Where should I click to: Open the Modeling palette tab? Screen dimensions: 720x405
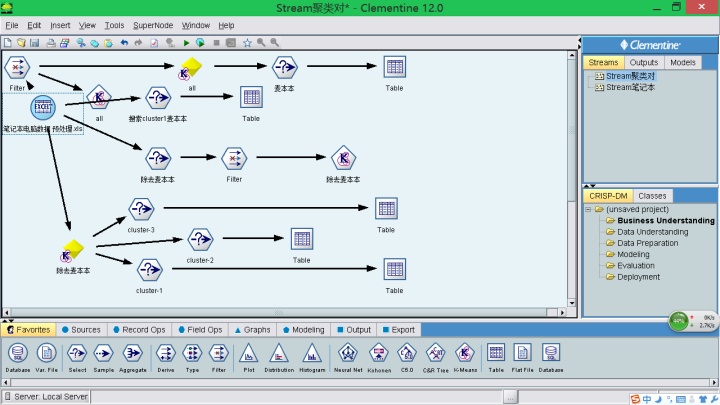coord(304,330)
